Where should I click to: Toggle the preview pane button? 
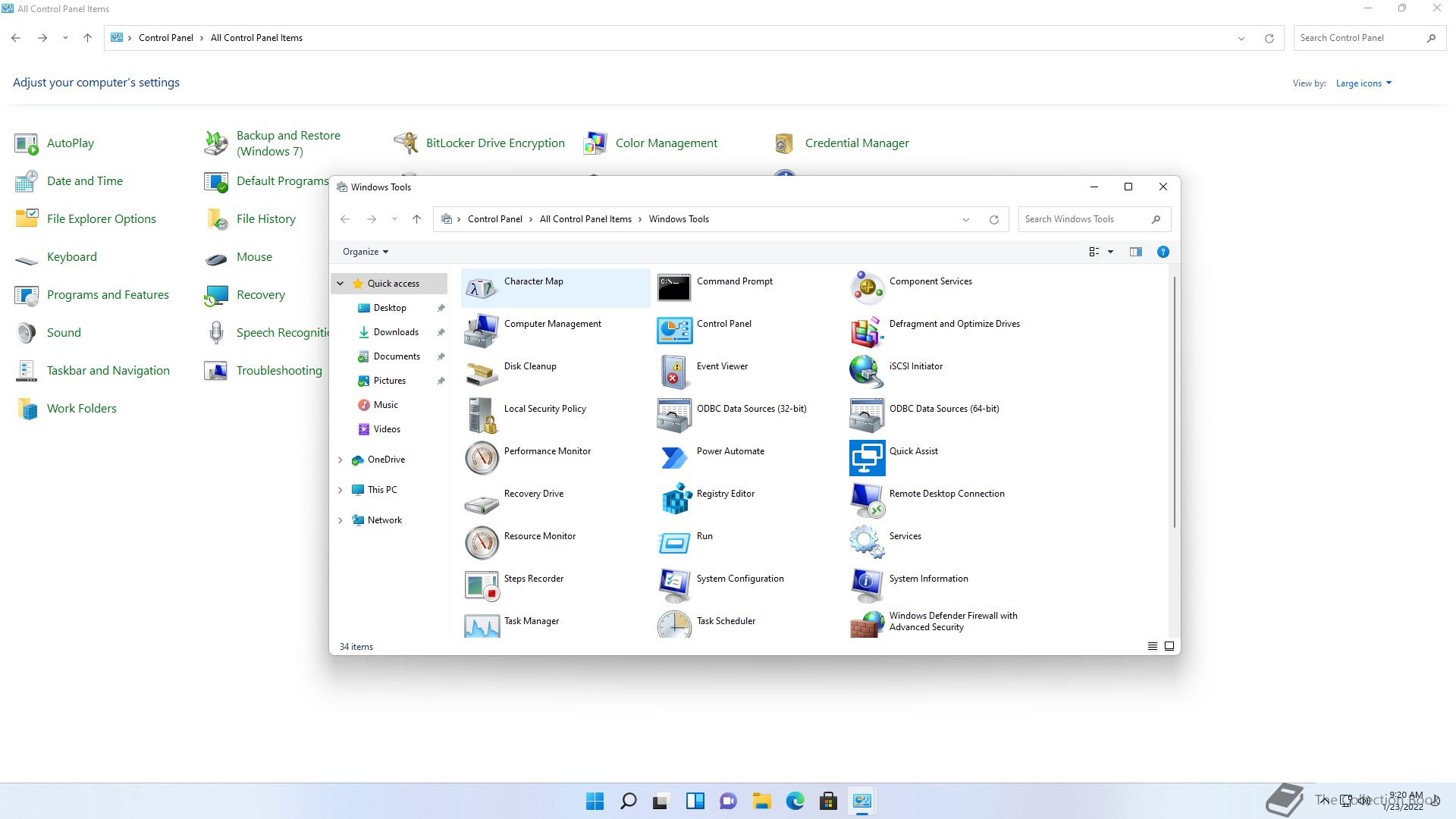1135,252
